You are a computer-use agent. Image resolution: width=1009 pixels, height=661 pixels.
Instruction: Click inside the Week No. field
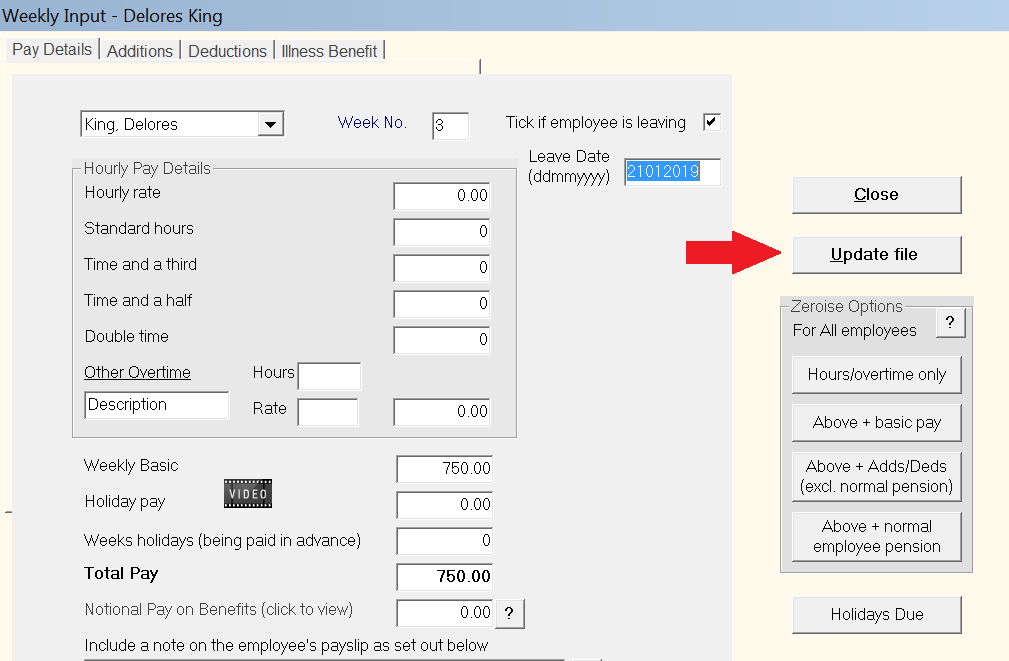click(x=449, y=125)
